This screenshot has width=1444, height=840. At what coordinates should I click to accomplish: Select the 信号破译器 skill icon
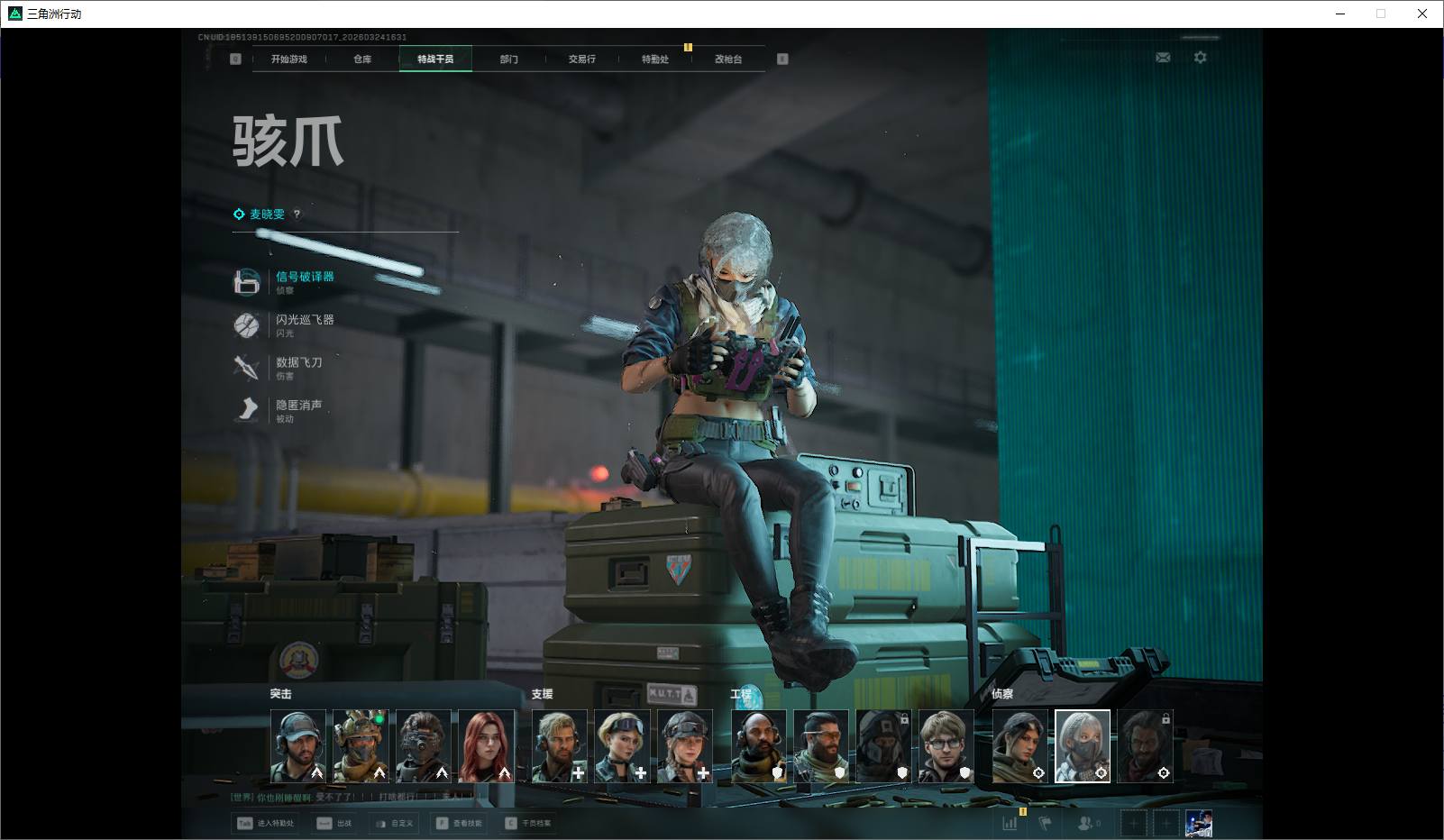(247, 282)
